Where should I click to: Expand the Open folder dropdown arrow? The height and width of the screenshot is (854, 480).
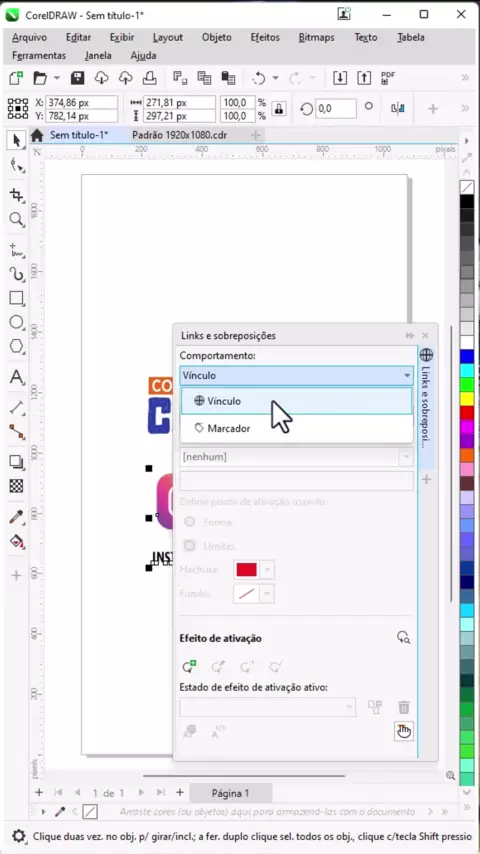[x=57, y=78]
